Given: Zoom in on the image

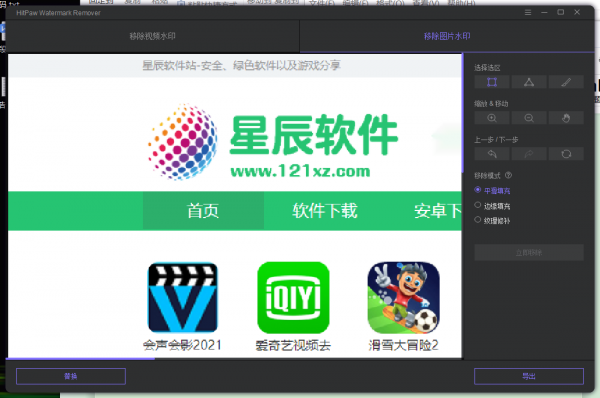Looking at the screenshot, I should pyautogui.click(x=492, y=118).
